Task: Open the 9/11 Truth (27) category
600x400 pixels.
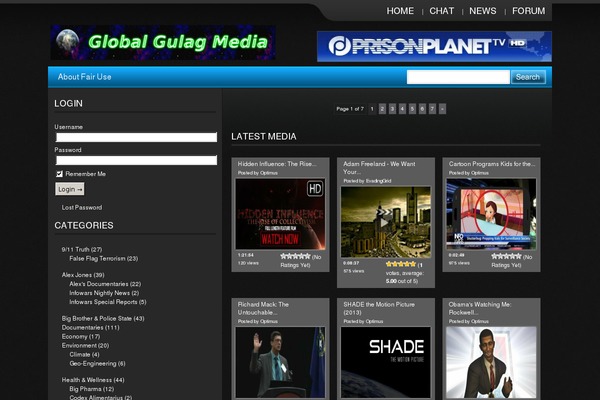Action: click(x=82, y=250)
